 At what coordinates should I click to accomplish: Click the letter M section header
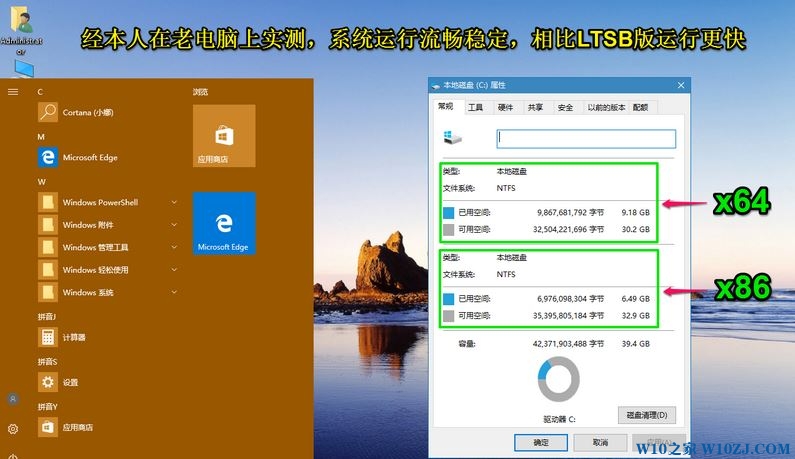pyautogui.click(x=41, y=137)
